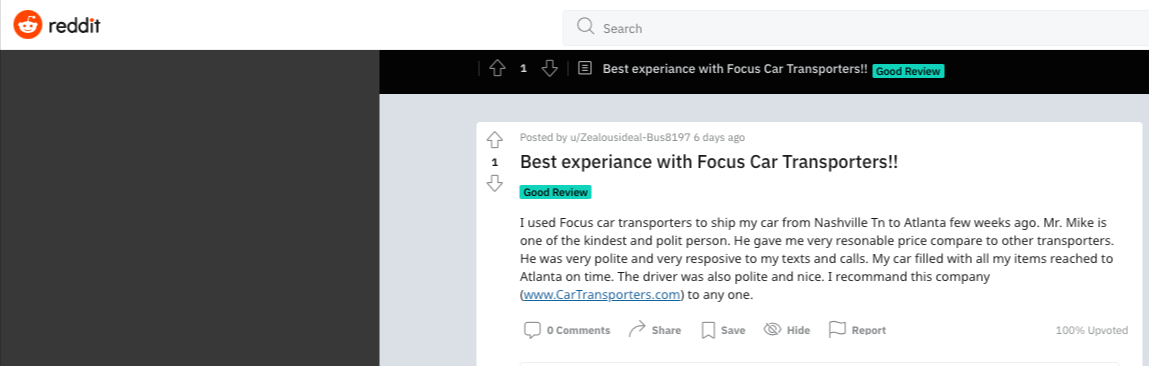This screenshot has width=1149, height=366.
Task: Click the text post icon in the black bar
Action: coord(585,68)
